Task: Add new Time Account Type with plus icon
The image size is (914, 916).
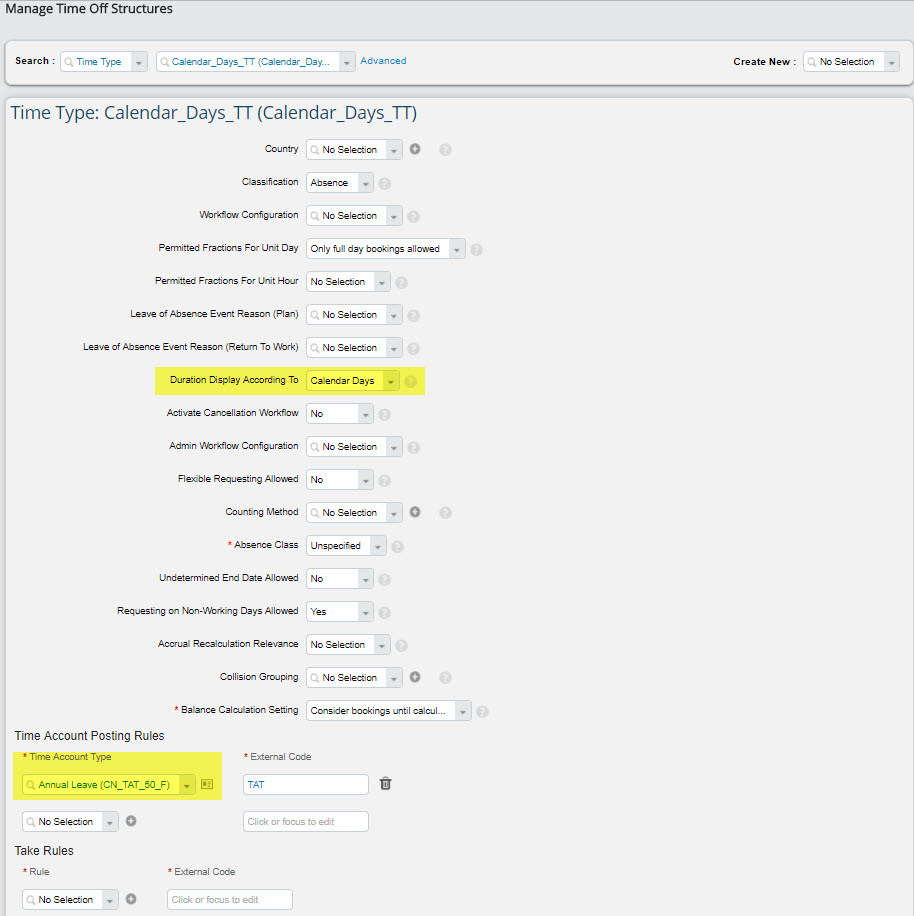Action: (131, 821)
